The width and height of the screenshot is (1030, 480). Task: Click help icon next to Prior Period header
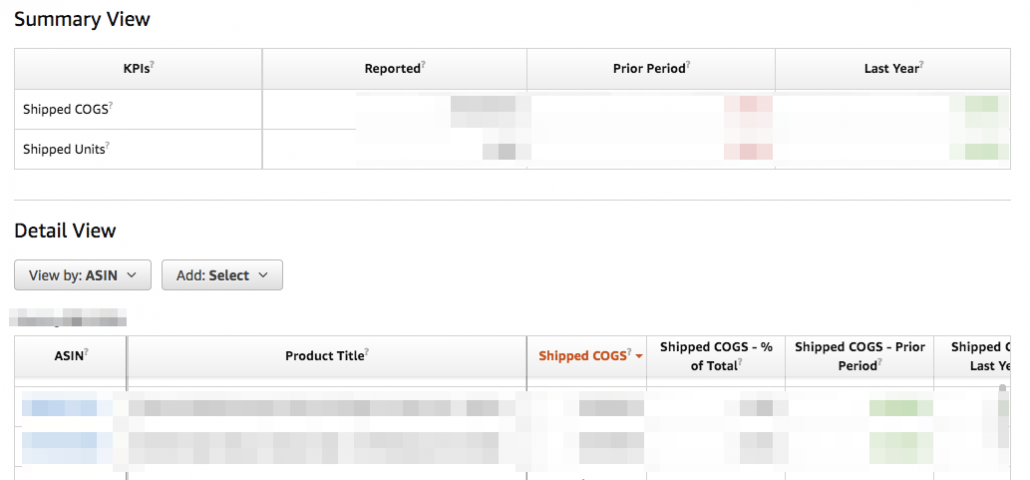[x=688, y=65]
